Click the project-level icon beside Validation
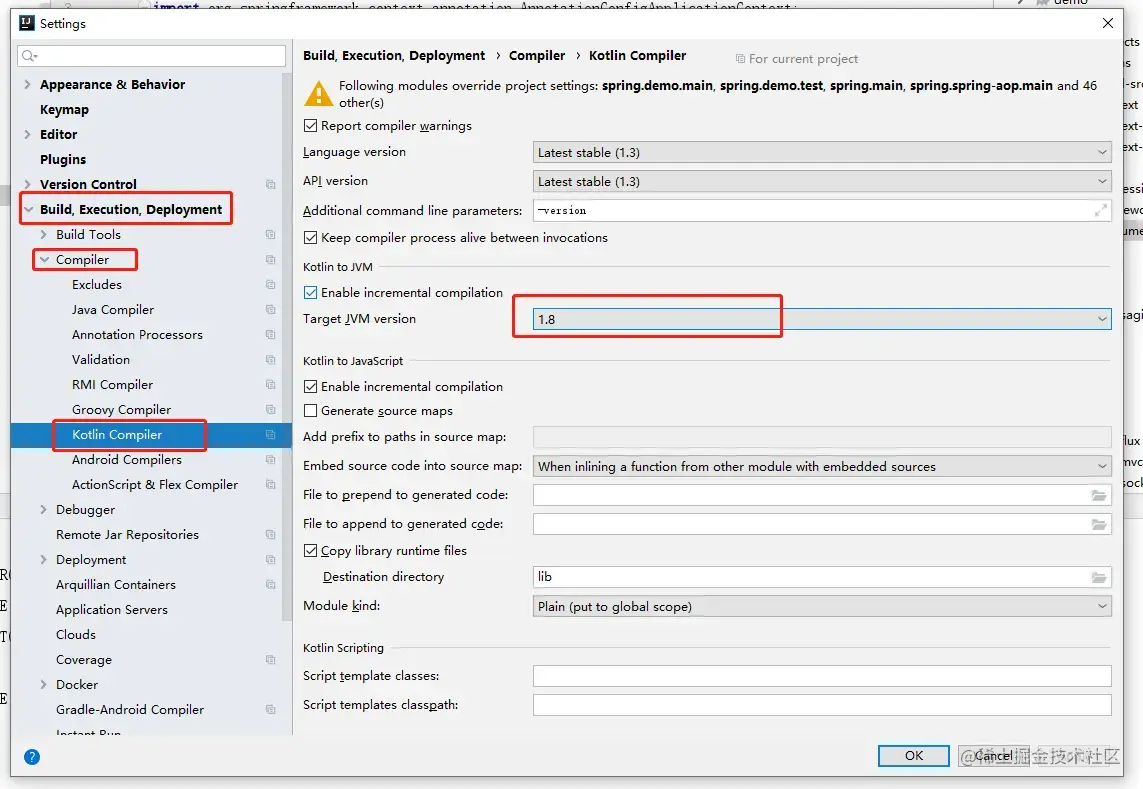The image size is (1143, 789). 270,359
